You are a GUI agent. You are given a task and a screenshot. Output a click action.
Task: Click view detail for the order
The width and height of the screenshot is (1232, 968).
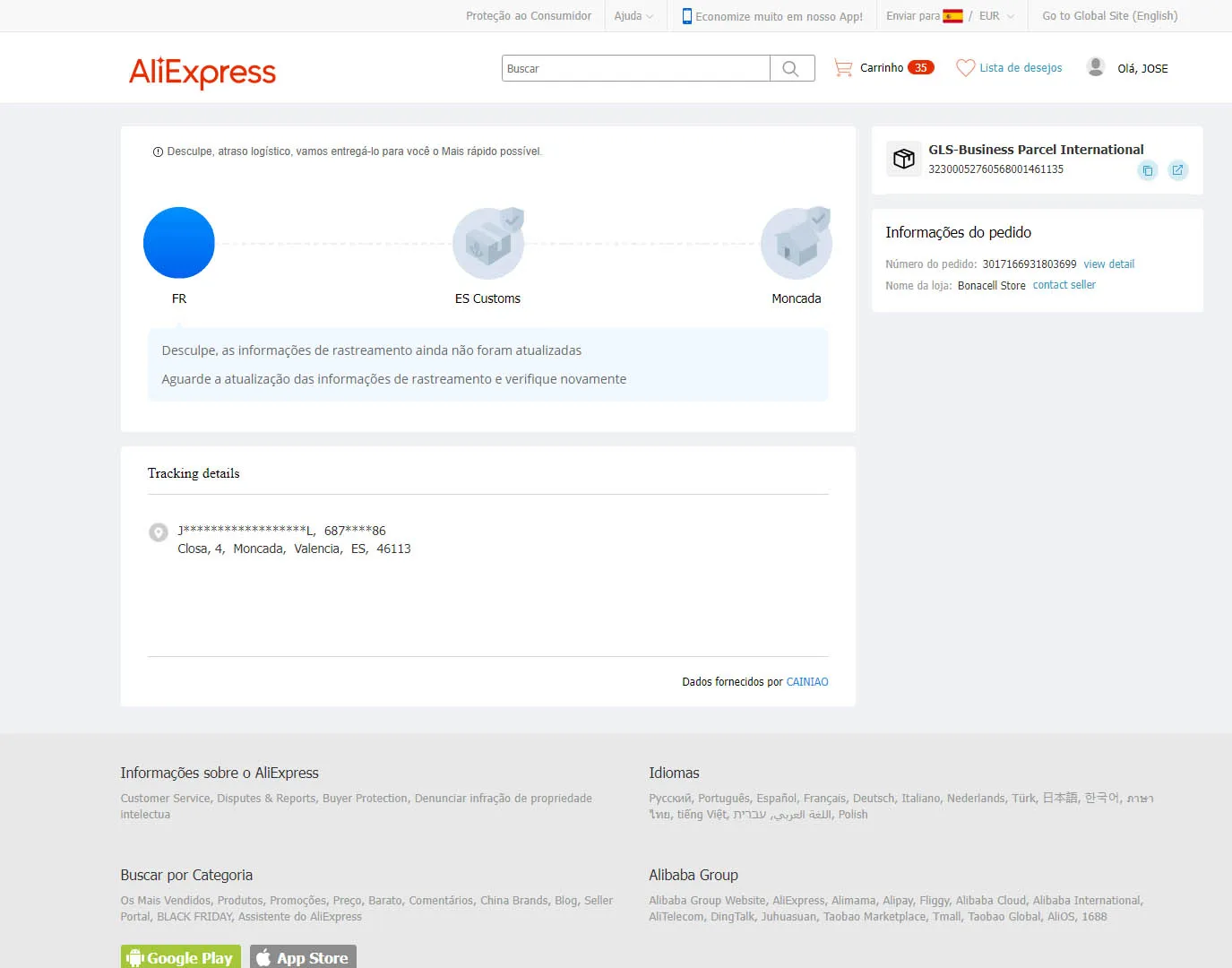click(1108, 264)
